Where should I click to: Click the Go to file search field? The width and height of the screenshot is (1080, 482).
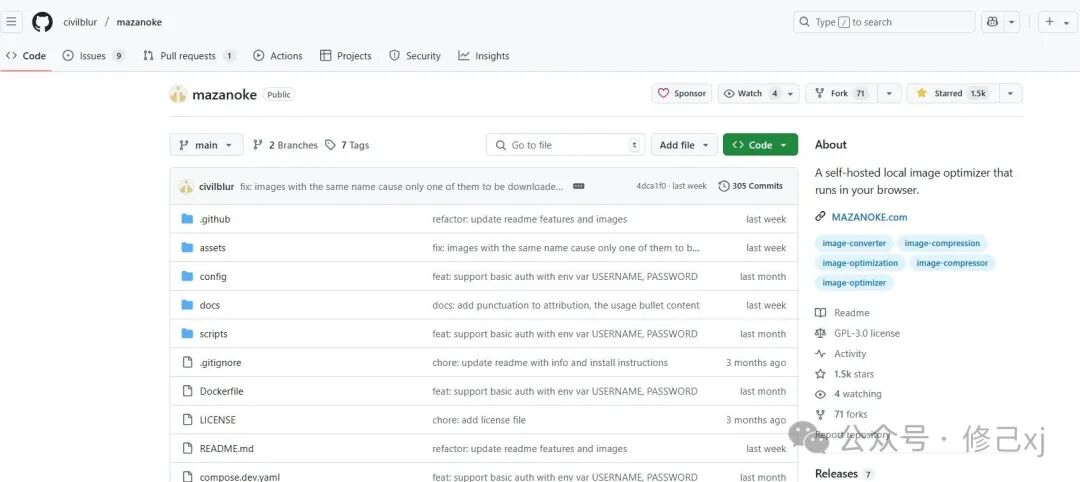tap(565, 145)
